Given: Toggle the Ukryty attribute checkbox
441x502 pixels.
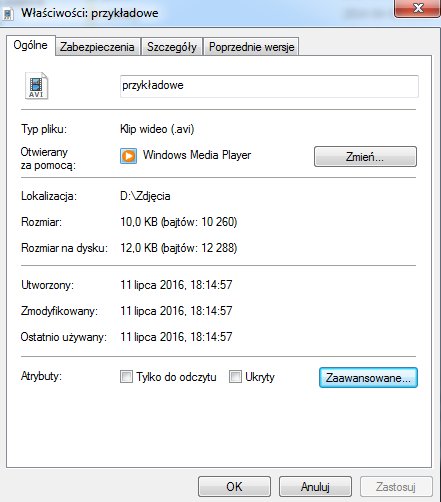Looking at the screenshot, I should [235, 377].
